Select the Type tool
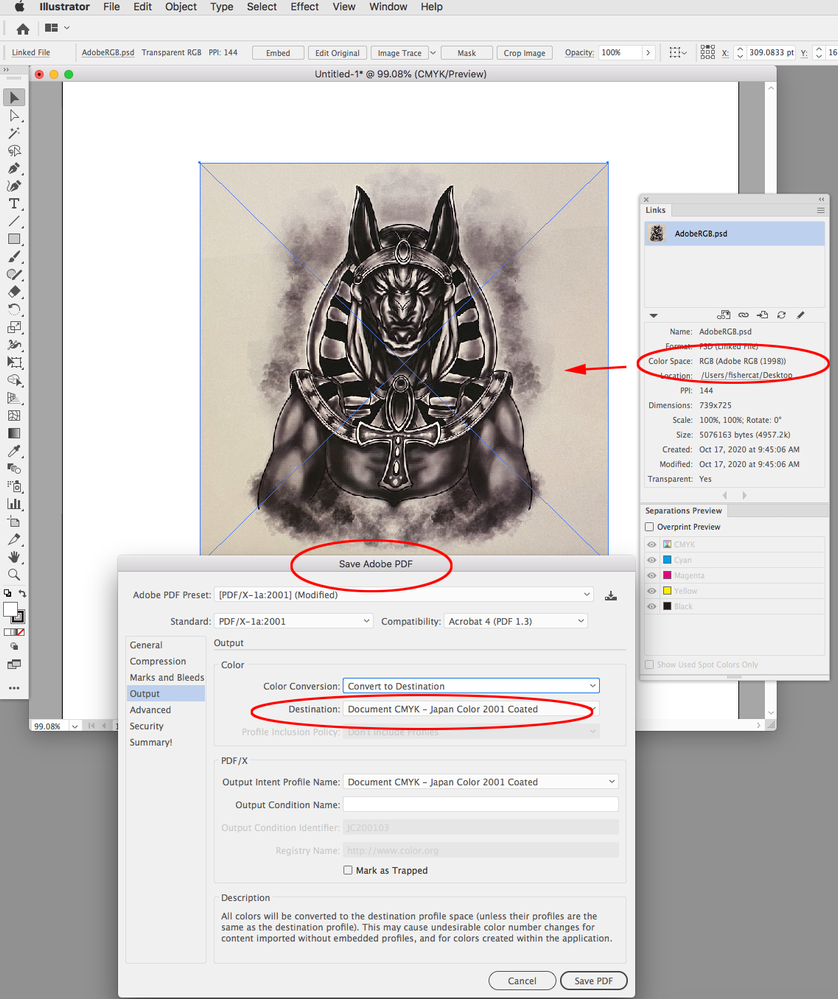Screen dimensions: 838x999 point(14,204)
